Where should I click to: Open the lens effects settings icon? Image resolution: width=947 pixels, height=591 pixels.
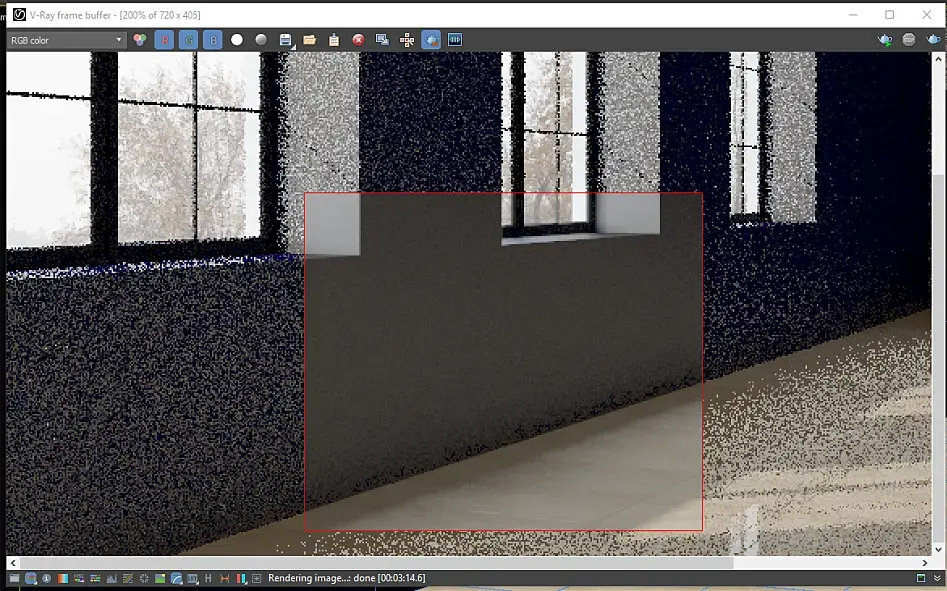tap(257, 578)
